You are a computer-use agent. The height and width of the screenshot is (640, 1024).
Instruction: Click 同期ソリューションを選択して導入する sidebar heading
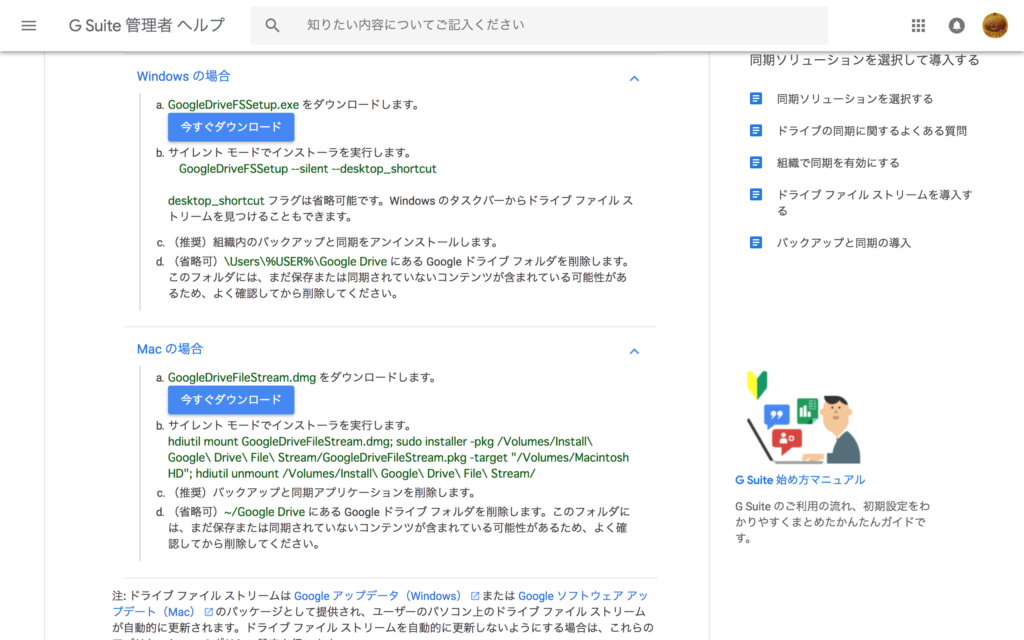pos(864,60)
